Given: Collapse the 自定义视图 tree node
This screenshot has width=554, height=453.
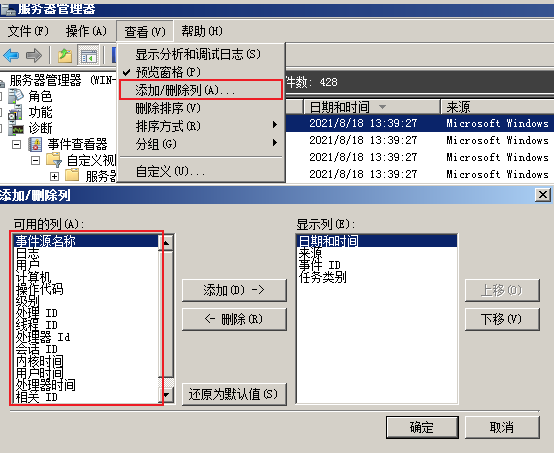Looking at the screenshot, I should point(35,161).
